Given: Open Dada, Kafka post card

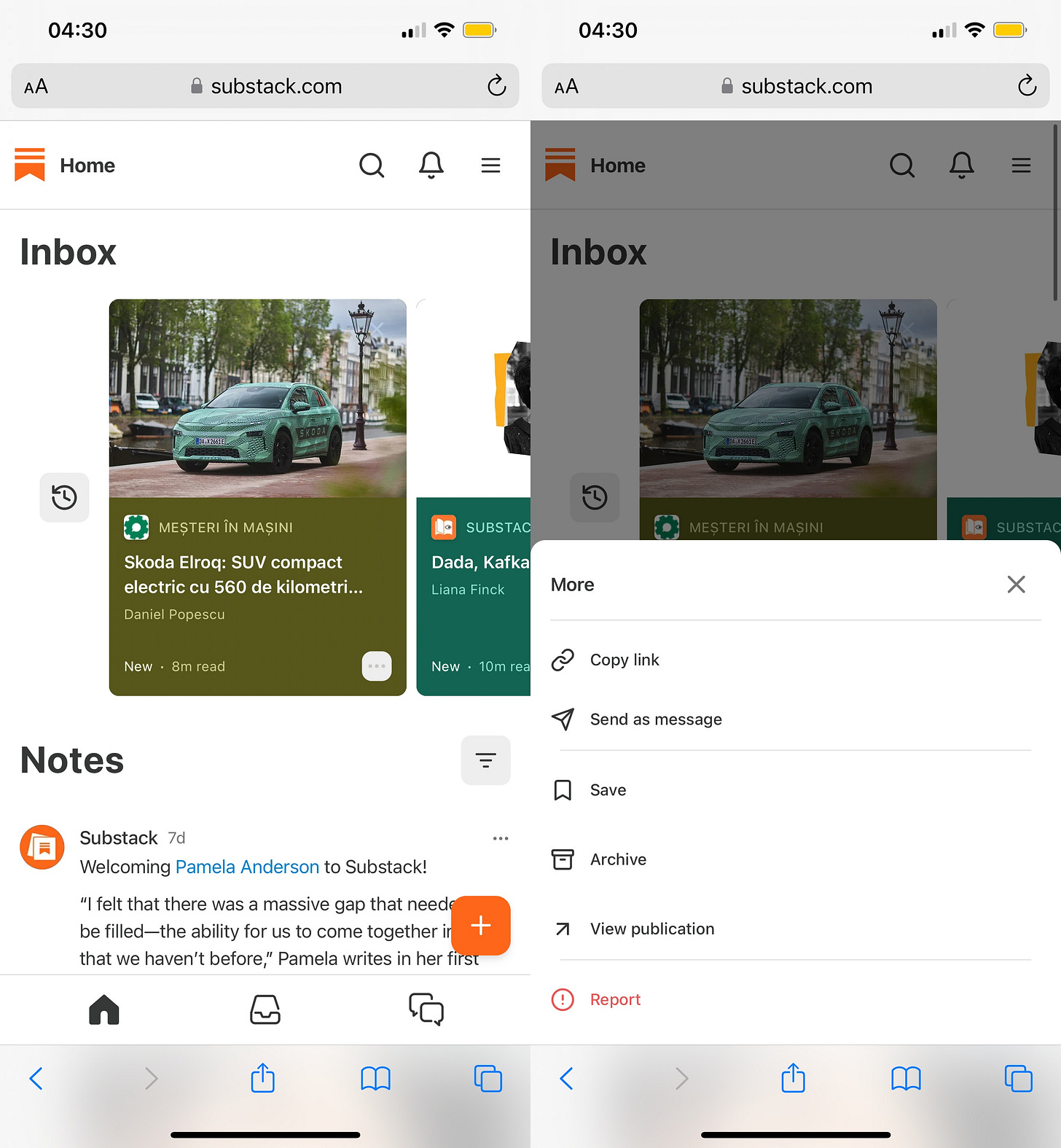Looking at the screenshot, I should [x=474, y=498].
